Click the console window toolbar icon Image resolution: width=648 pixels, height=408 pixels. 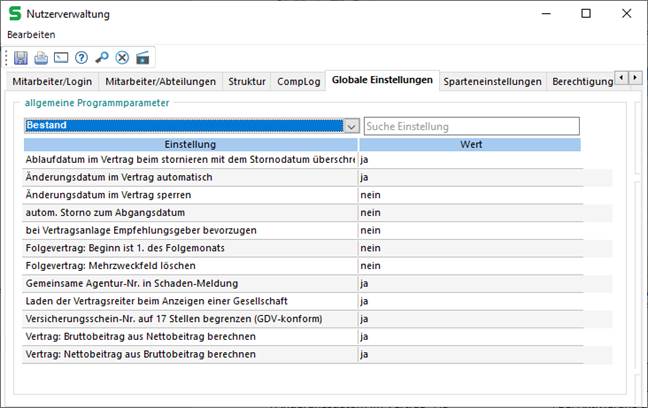coord(60,57)
